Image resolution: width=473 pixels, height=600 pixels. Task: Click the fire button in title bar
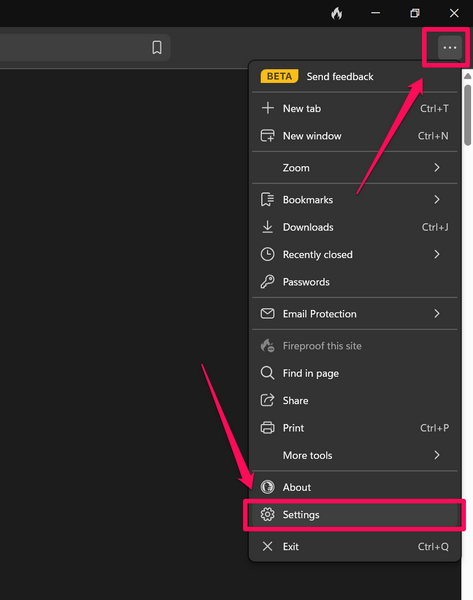(x=336, y=13)
